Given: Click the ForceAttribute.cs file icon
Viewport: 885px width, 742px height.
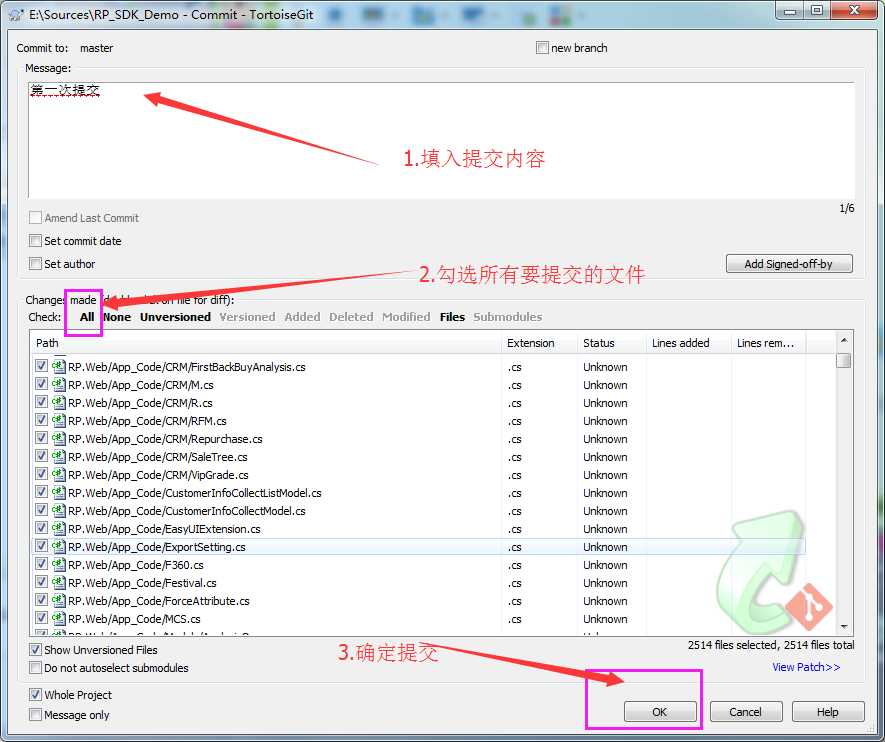Looking at the screenshot, I should pyautogui.click(x=59, y=601).
